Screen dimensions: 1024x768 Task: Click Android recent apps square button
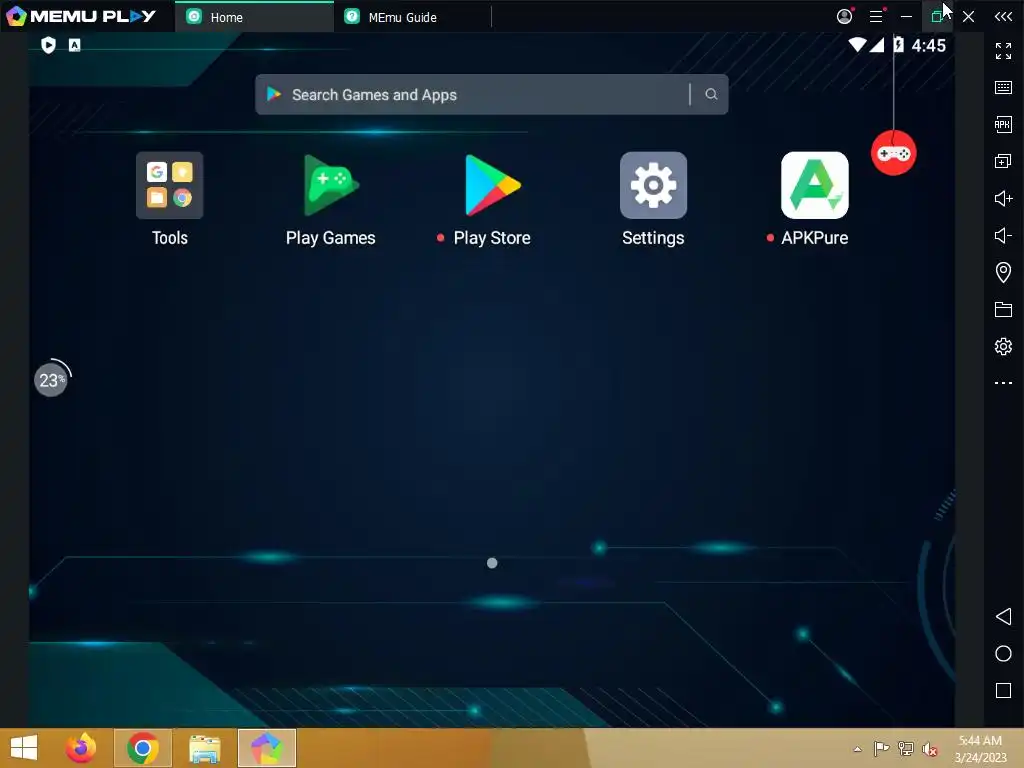(1003, 691)
